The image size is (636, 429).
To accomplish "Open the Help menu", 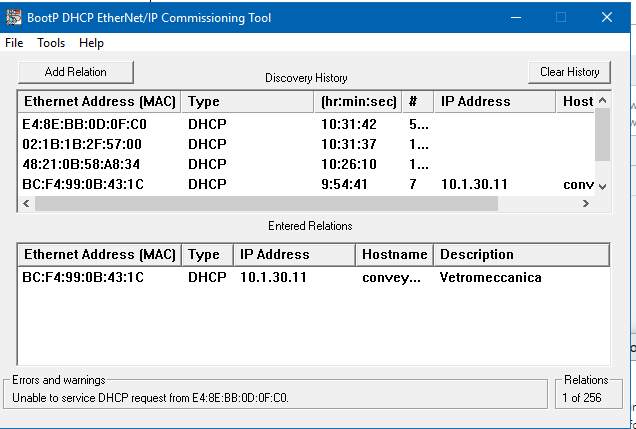I will pos(91,43).
